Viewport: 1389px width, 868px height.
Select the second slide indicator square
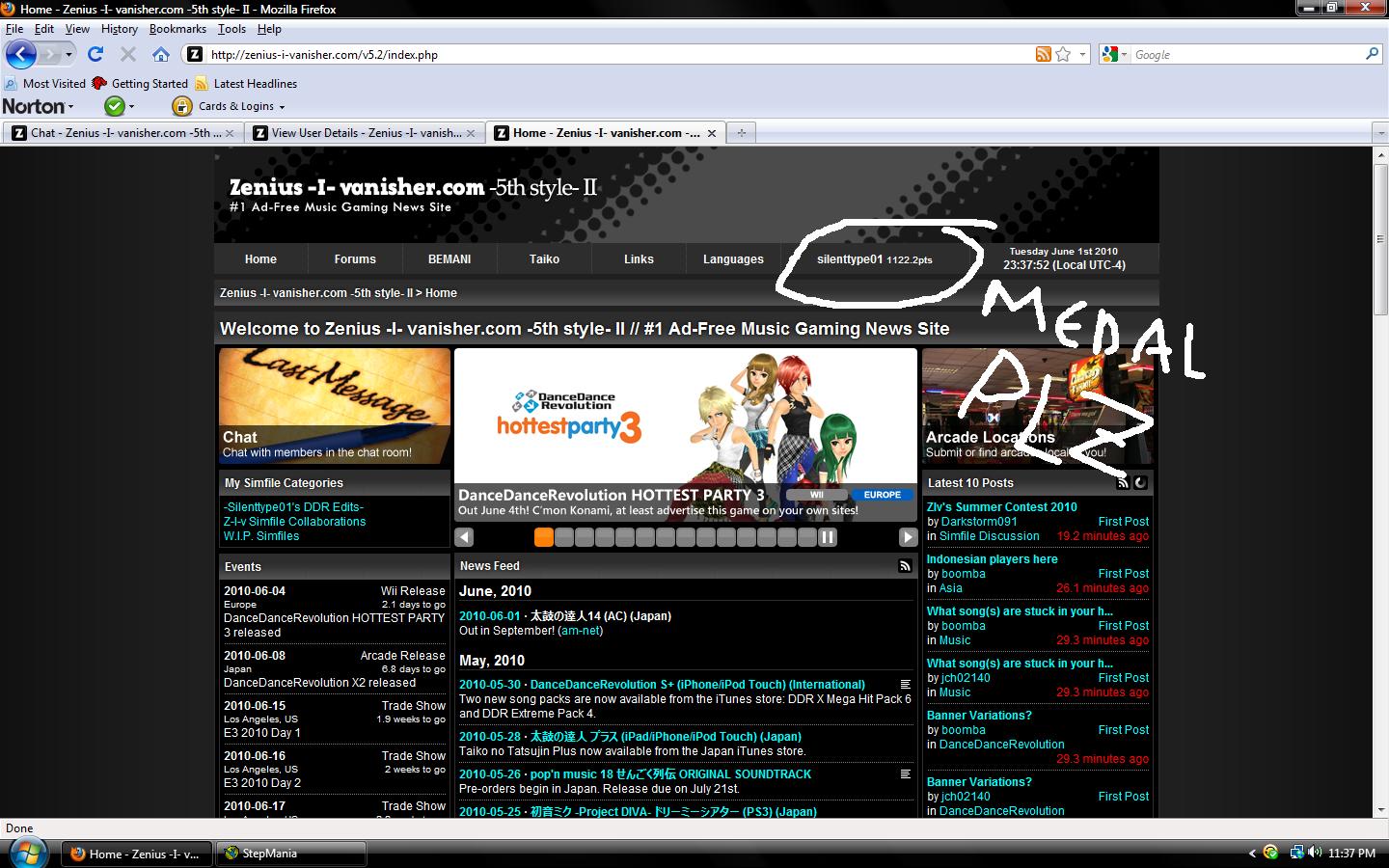(x=564, y=537)
